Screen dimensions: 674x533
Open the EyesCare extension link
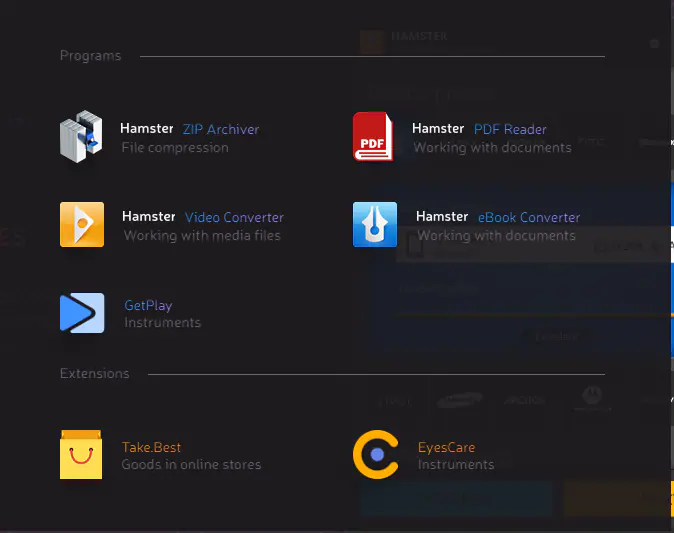447,447
